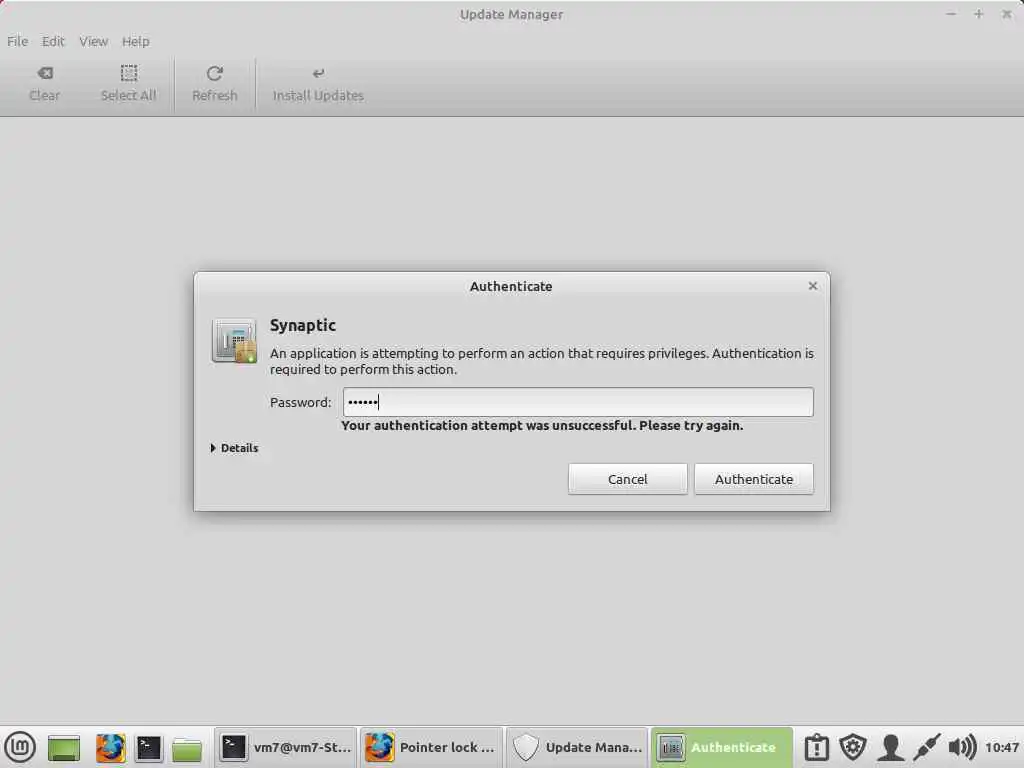The height and width of the screenshot is (768, 1024).
Task: Minimize the Update Manager window
Action: coord(951,14)
